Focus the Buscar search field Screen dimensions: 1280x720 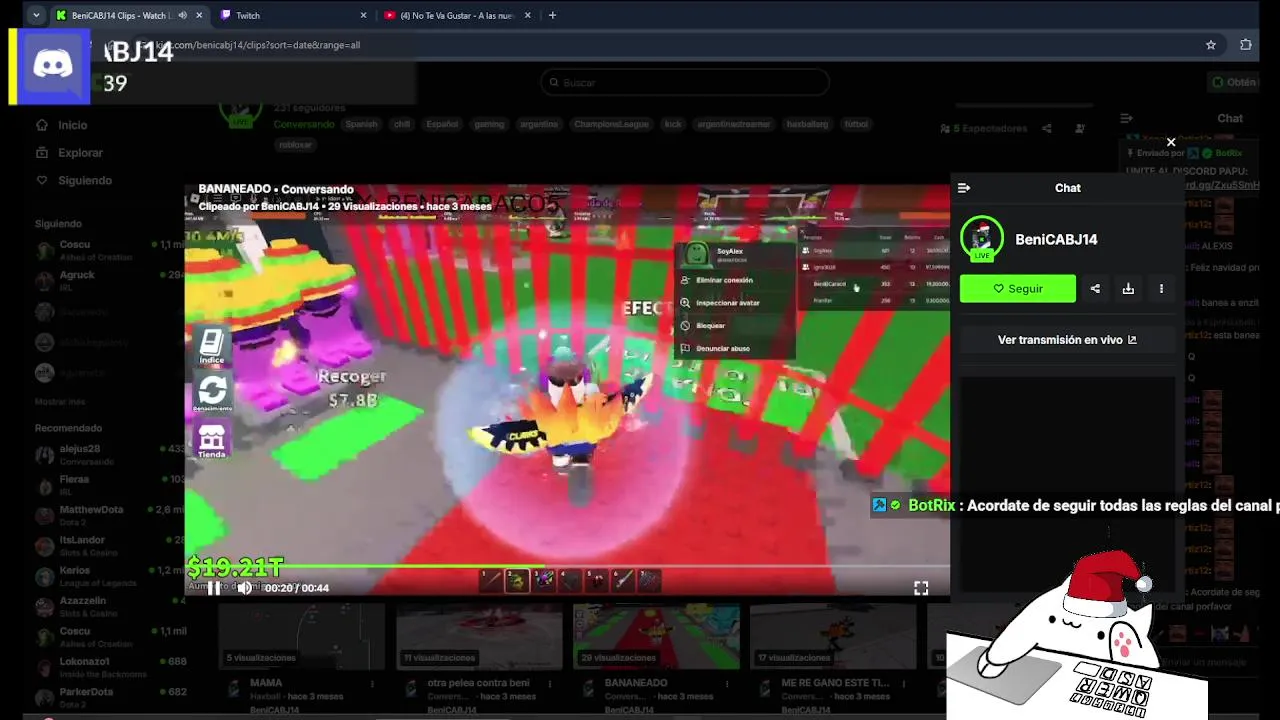pyautogui.click(x=685, y=82)
